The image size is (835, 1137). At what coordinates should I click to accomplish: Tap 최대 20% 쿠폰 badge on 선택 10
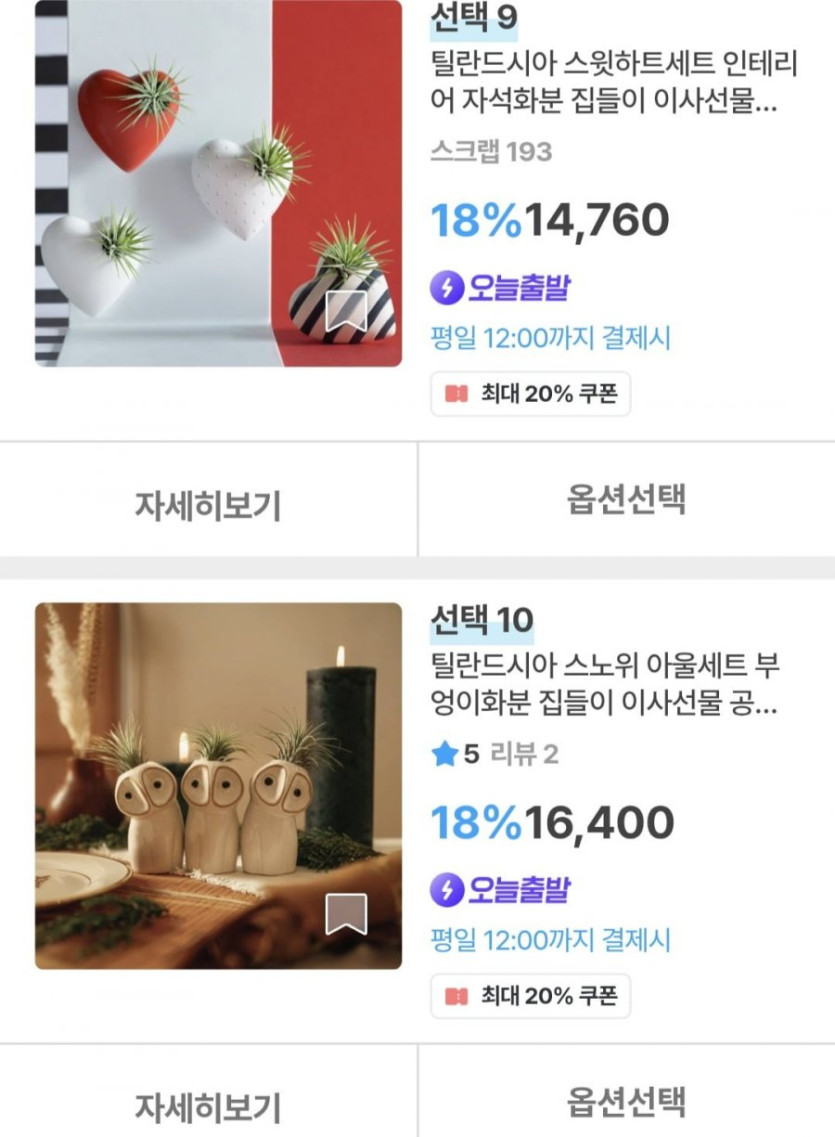531,996
